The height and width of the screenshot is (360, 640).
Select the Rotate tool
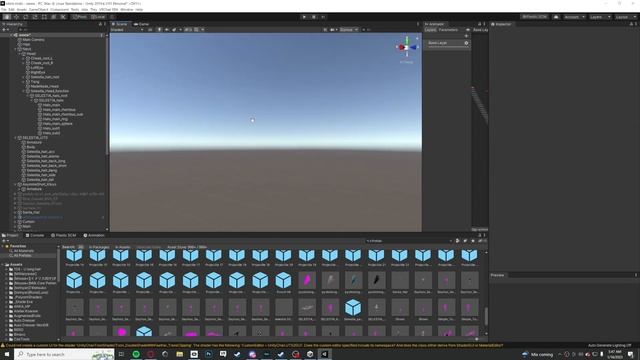[x=26, y=17]
